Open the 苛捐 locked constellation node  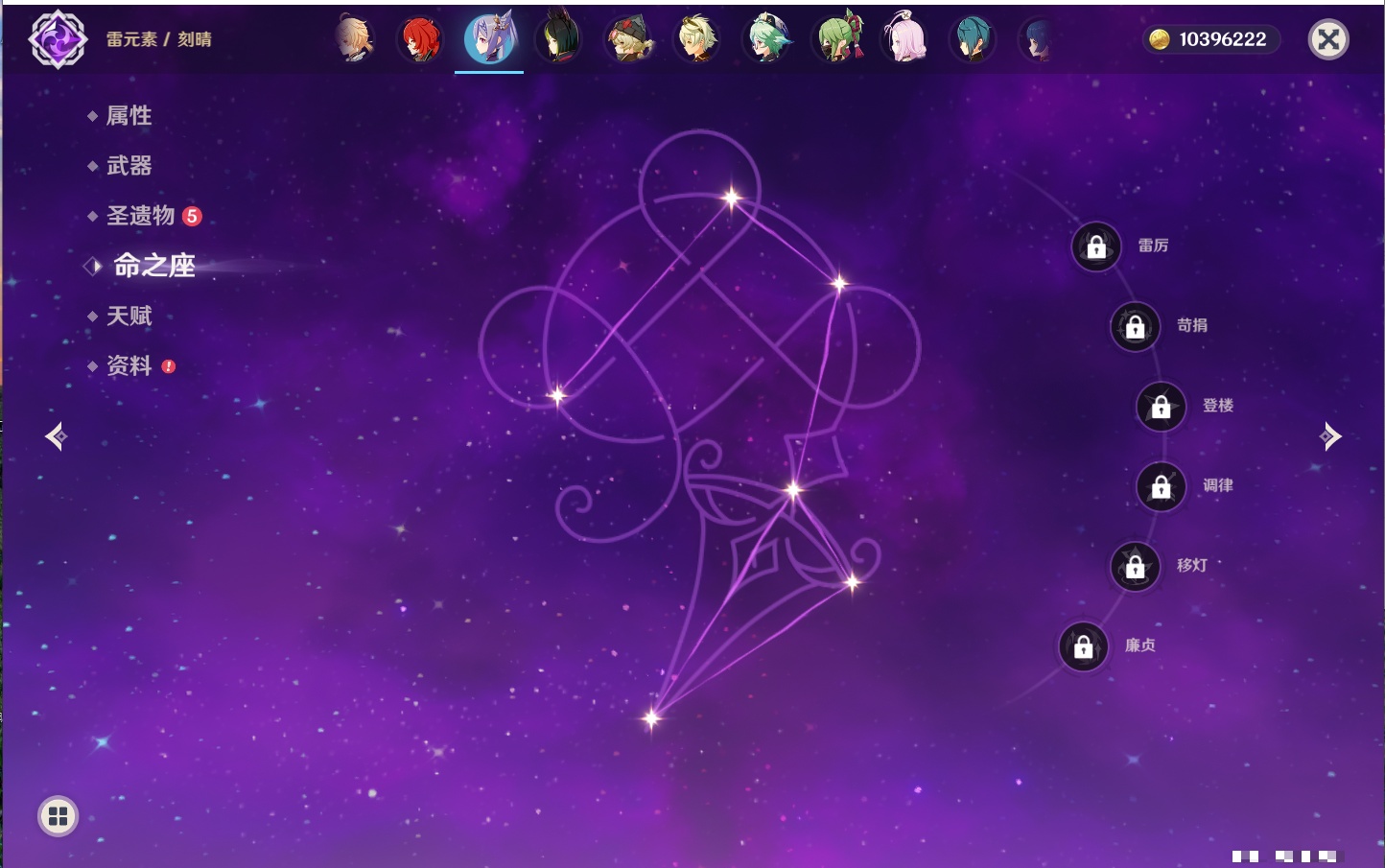[x=1135, y=326]
